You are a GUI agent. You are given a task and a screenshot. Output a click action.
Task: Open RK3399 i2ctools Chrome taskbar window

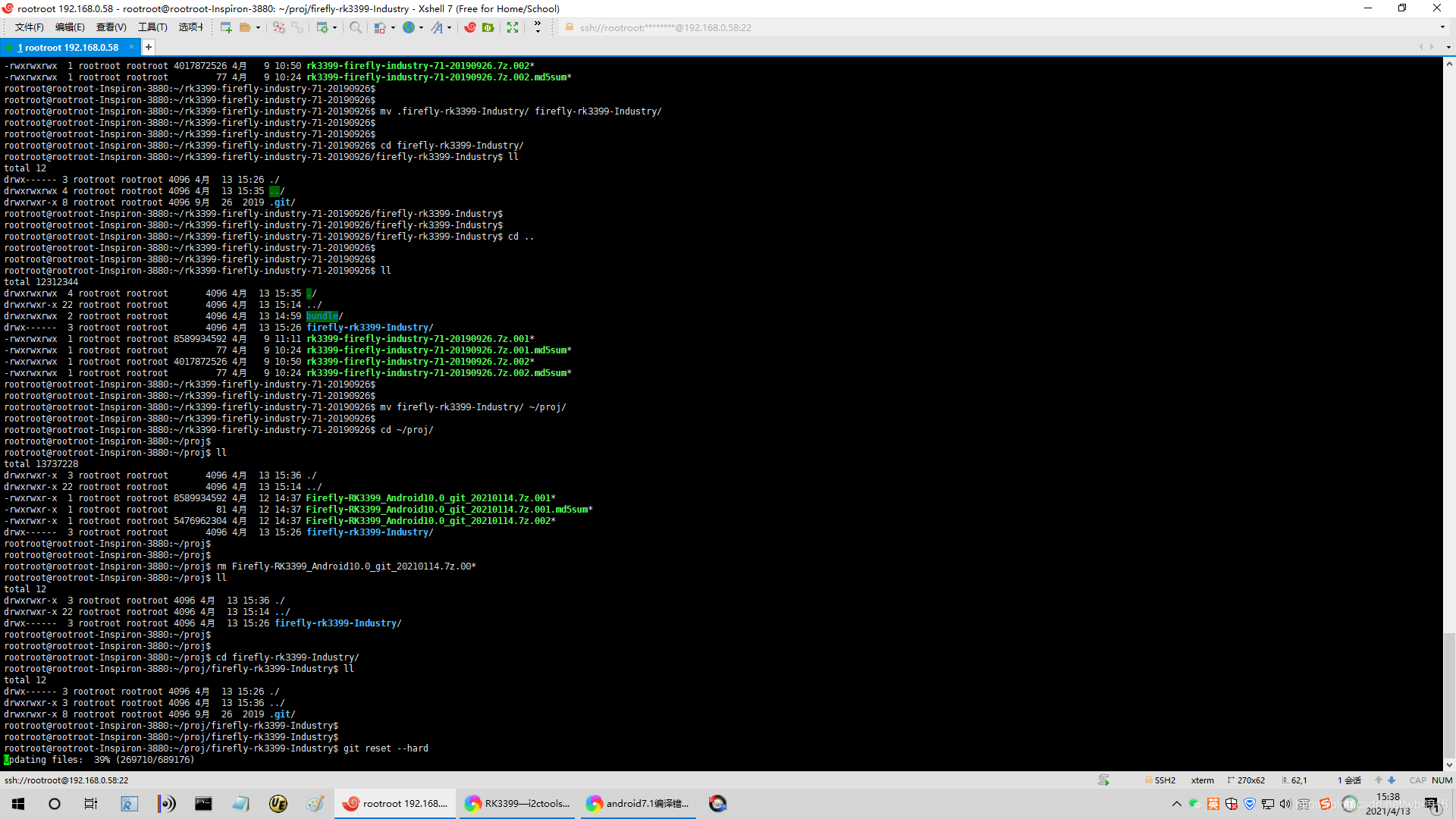[x=518, y=803]
